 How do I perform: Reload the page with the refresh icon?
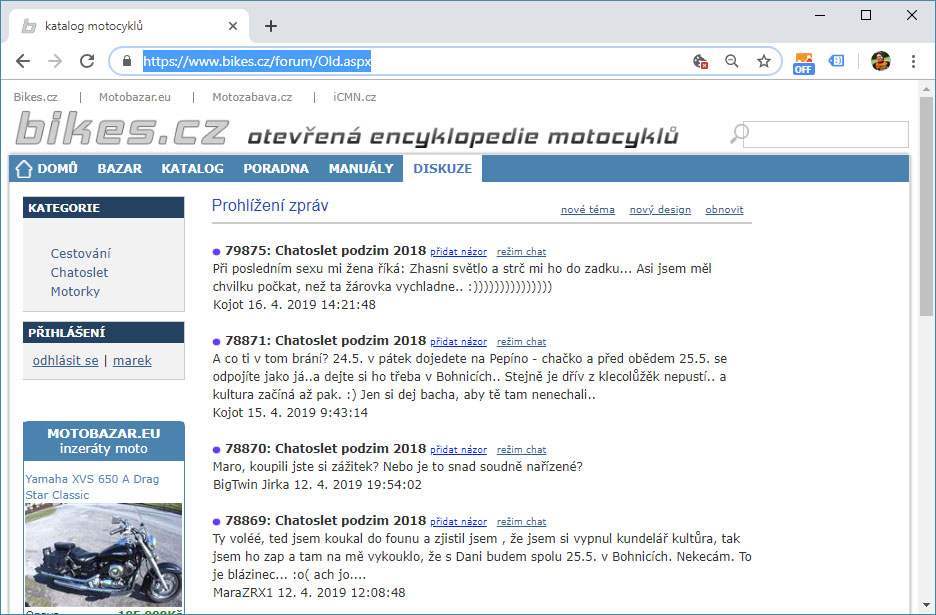(87, 61)
